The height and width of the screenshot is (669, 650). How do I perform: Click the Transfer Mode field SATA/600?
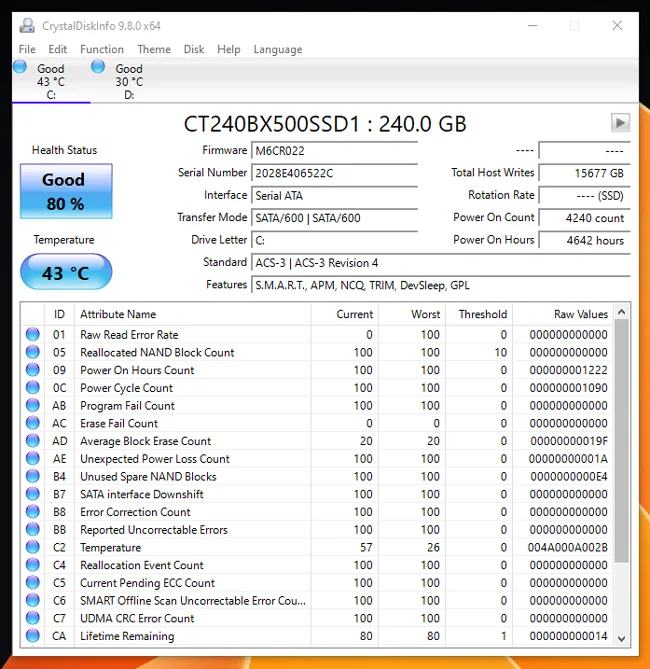pyautogui.click(x=334, y=218)
